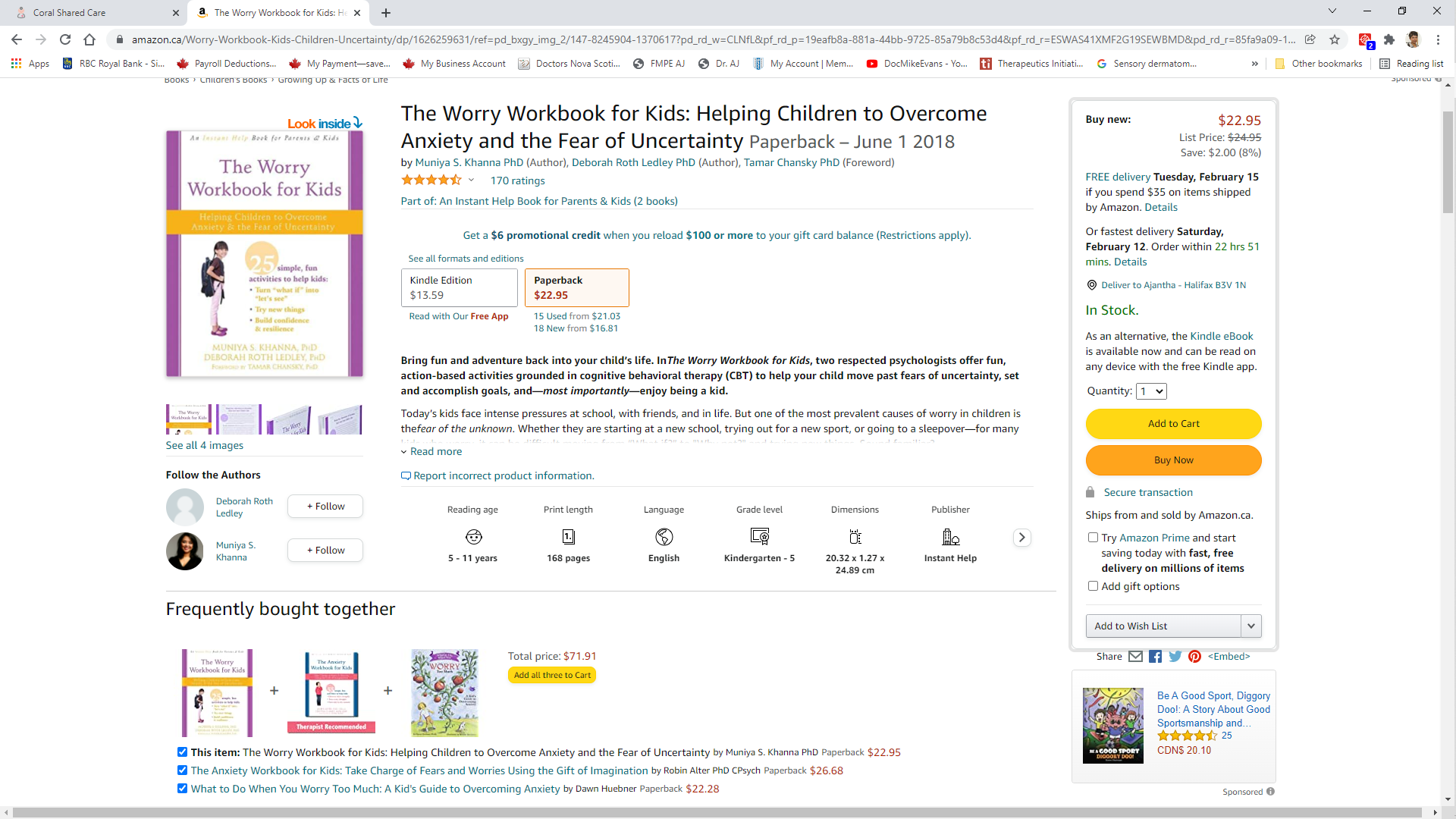Open the Chrome extensions puzzle icon

pos(1389,39)
